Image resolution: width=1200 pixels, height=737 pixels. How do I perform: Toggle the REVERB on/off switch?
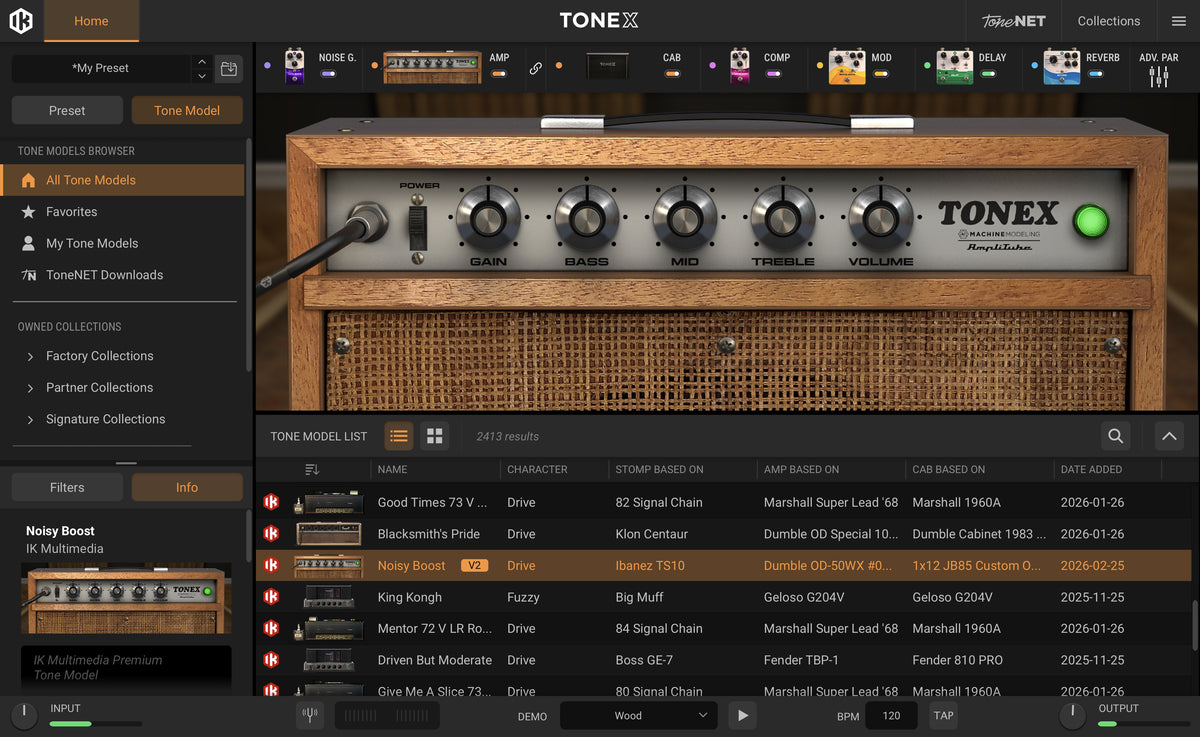[1095, 74]
